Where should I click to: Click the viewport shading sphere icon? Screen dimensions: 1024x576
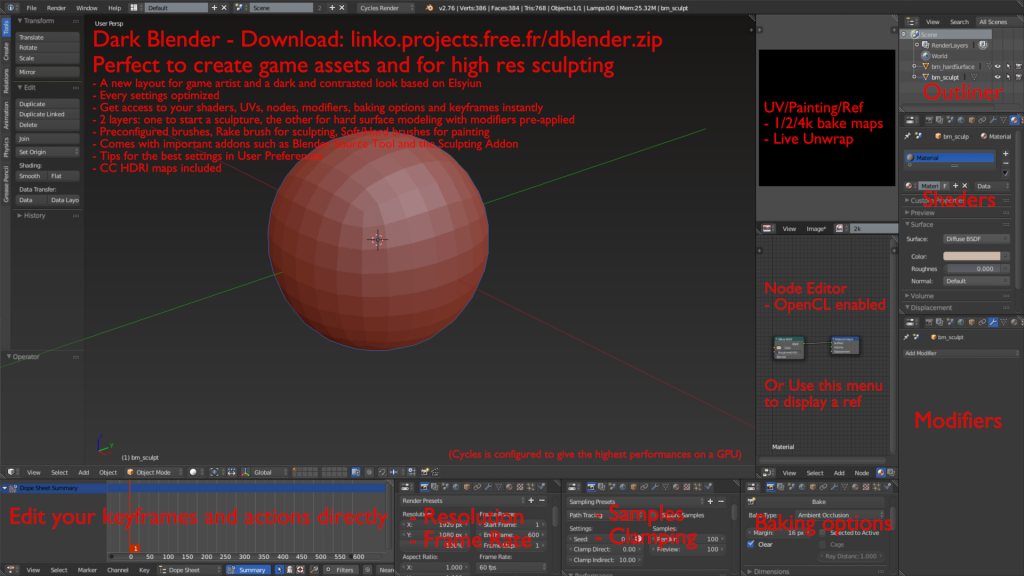[193, 472]
